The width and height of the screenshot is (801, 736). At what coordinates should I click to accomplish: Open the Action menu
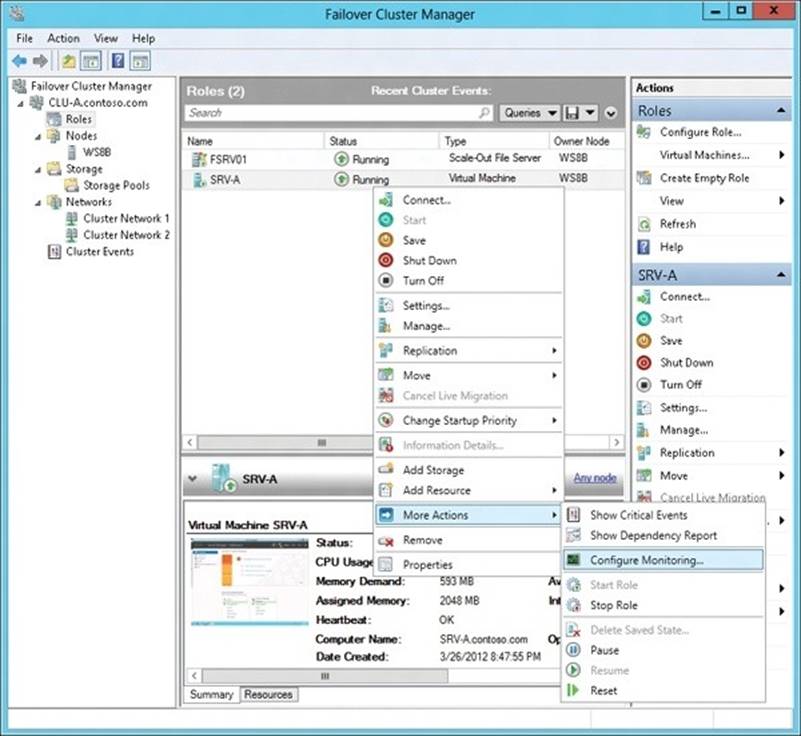coord(63,38)
